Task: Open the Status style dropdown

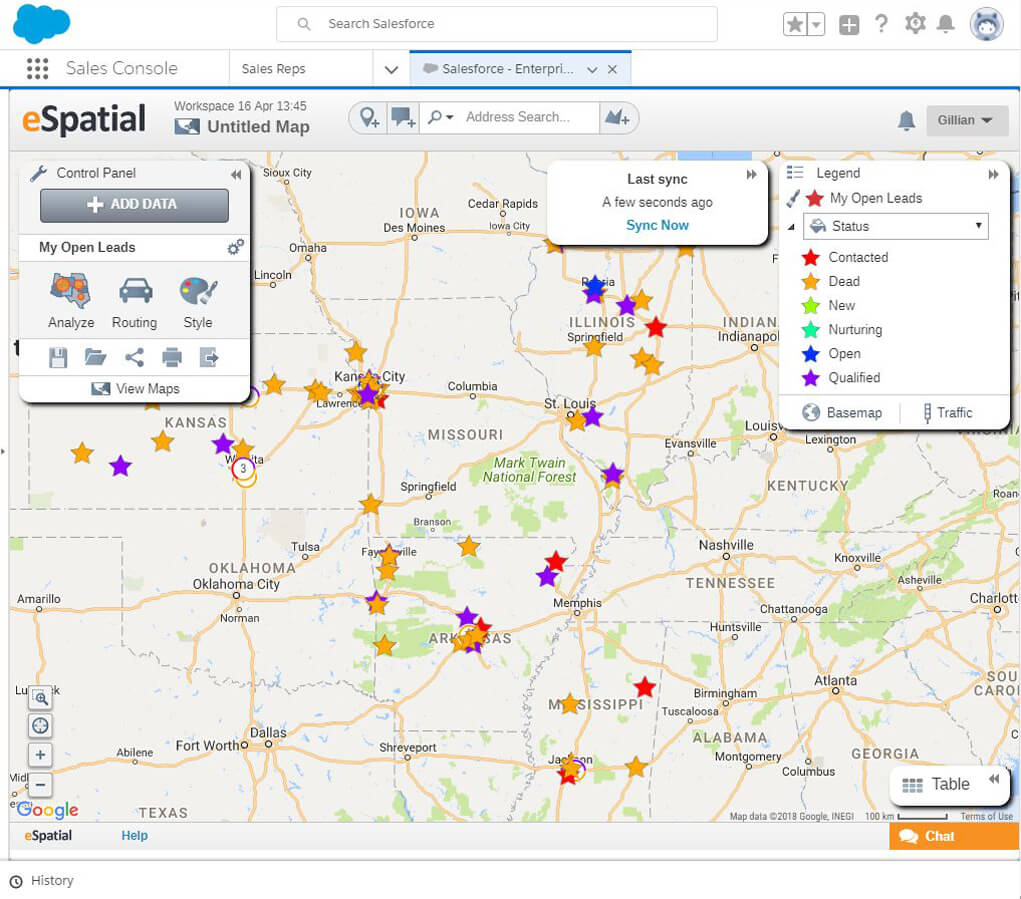Action: tap(896, 227)
